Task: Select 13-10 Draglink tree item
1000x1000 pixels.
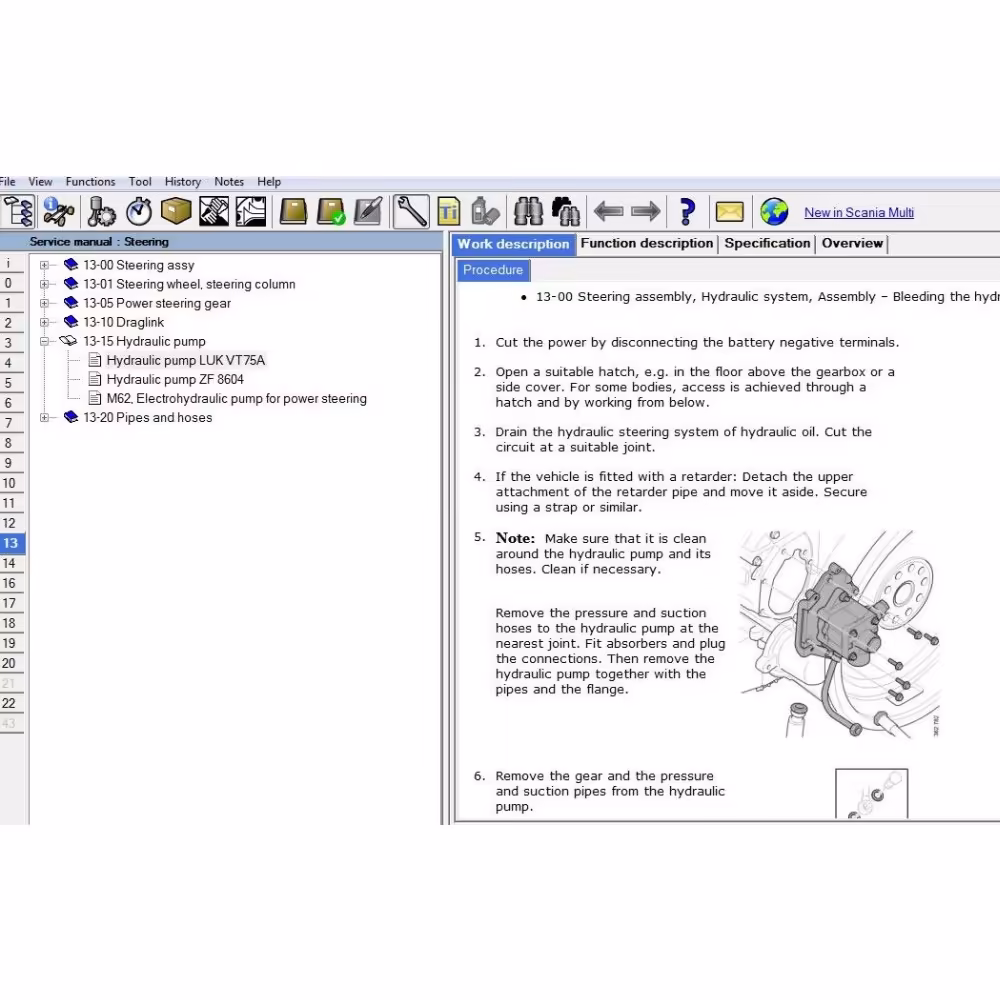Action: [123, 323]
